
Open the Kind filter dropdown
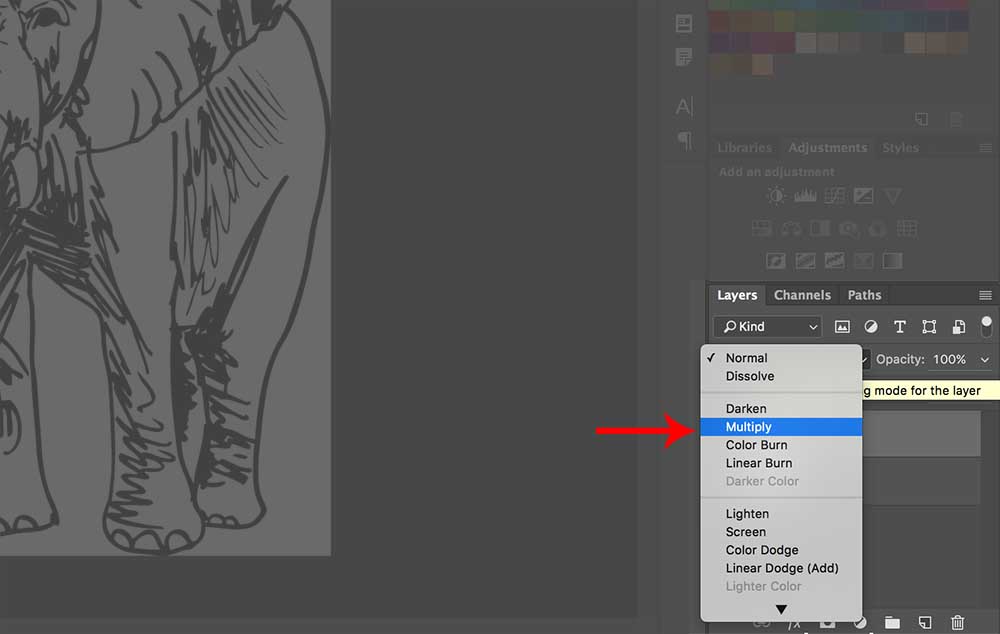click(768, 326)
